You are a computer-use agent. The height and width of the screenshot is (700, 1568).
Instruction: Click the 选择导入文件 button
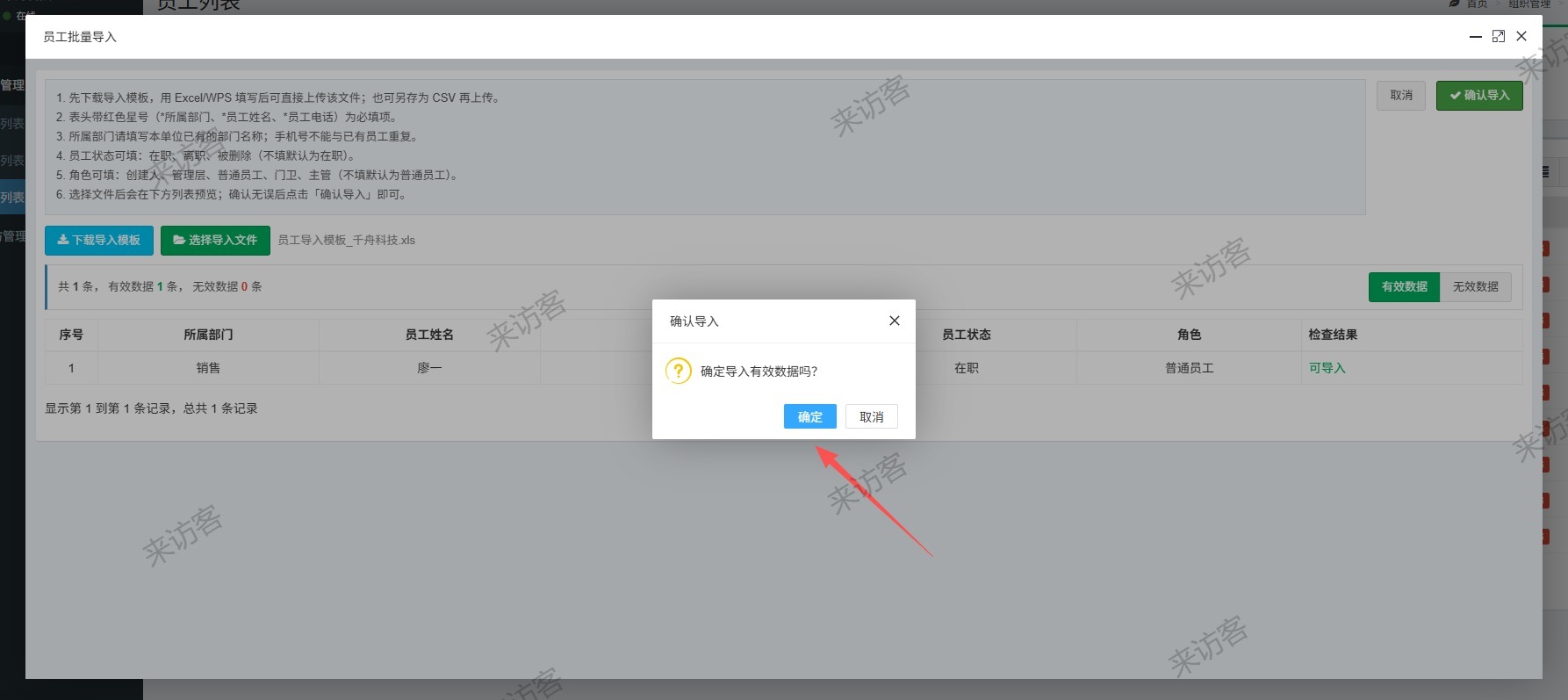215,240
